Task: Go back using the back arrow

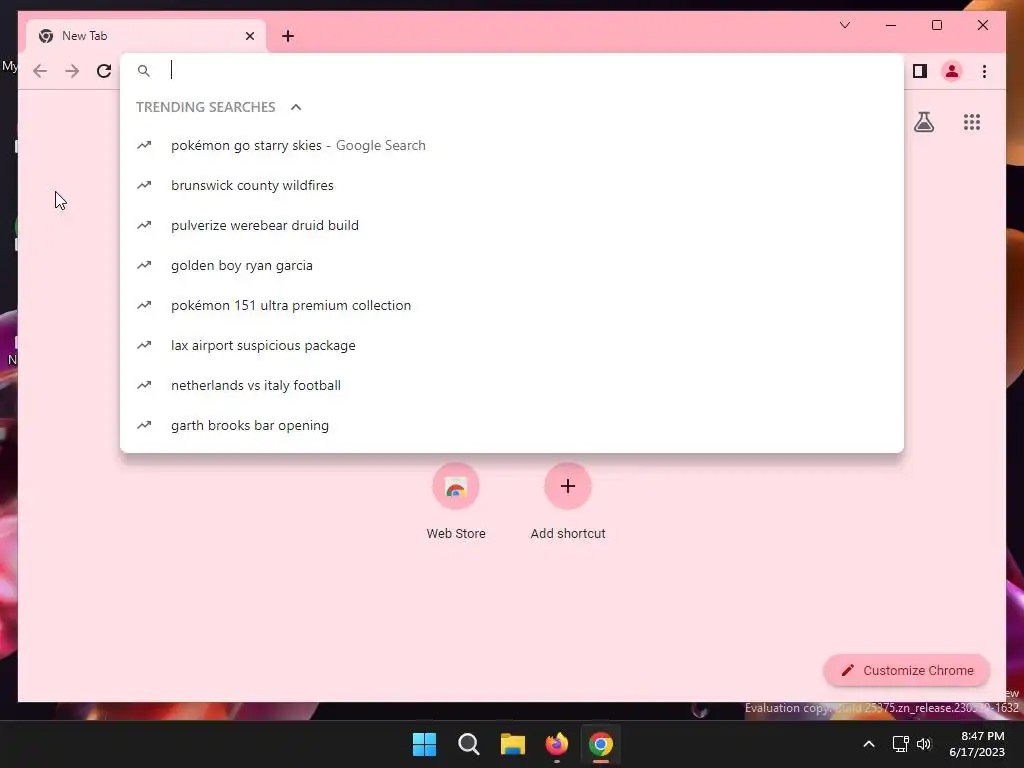Action: (x=40, y=71)
